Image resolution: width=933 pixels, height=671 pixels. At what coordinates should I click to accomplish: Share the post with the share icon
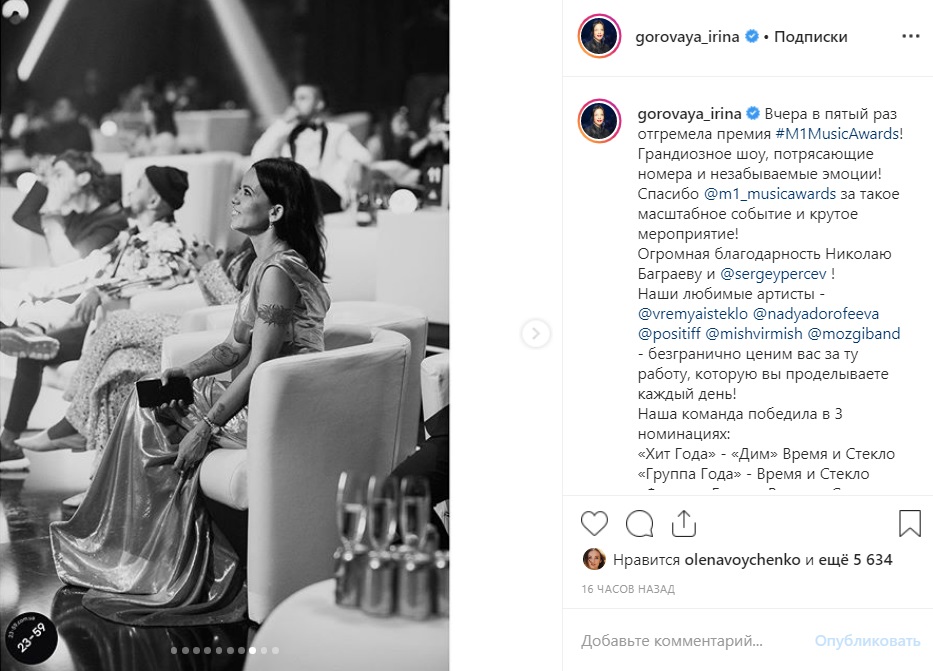(x=684, y=523)
